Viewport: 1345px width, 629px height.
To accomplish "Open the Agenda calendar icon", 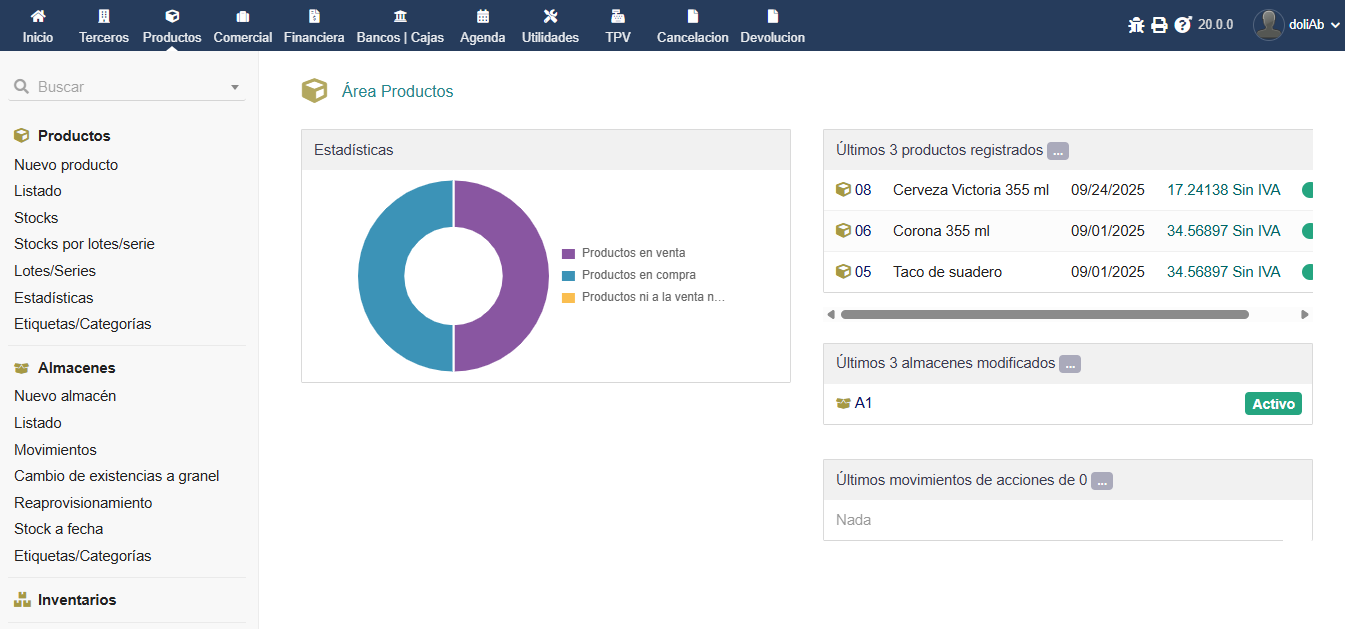I will [483, 17].
